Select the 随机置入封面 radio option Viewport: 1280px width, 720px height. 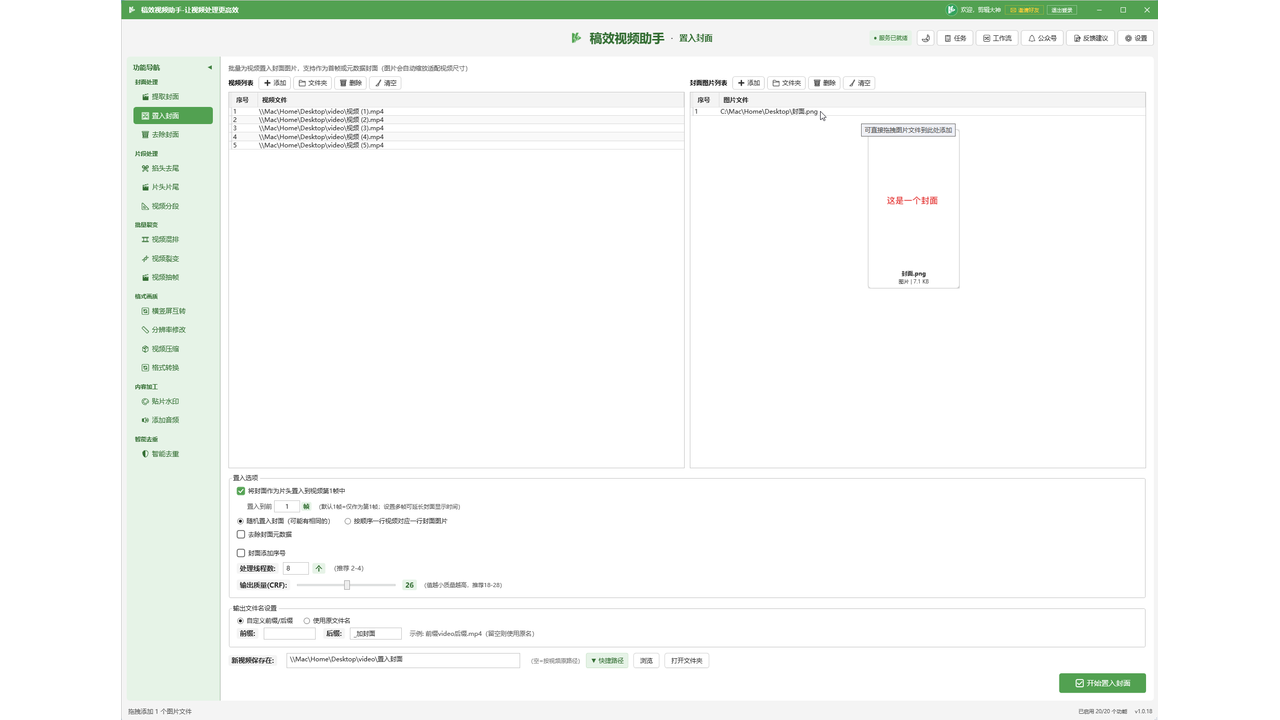click(240, 521)
